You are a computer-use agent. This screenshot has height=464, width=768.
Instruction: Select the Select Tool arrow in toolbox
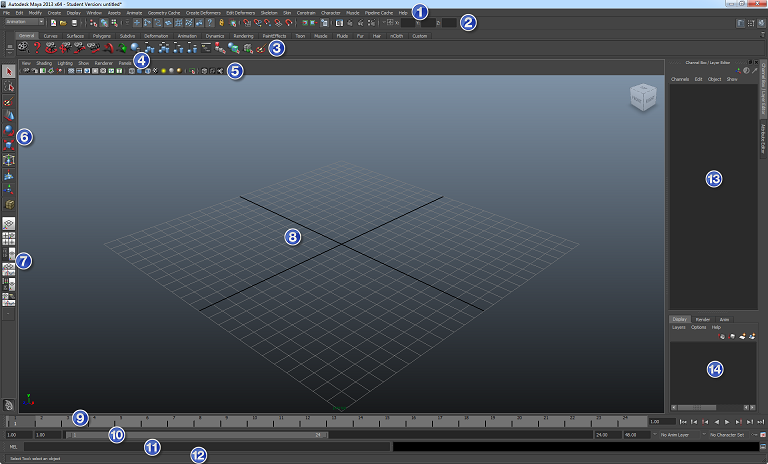point(9,71)
